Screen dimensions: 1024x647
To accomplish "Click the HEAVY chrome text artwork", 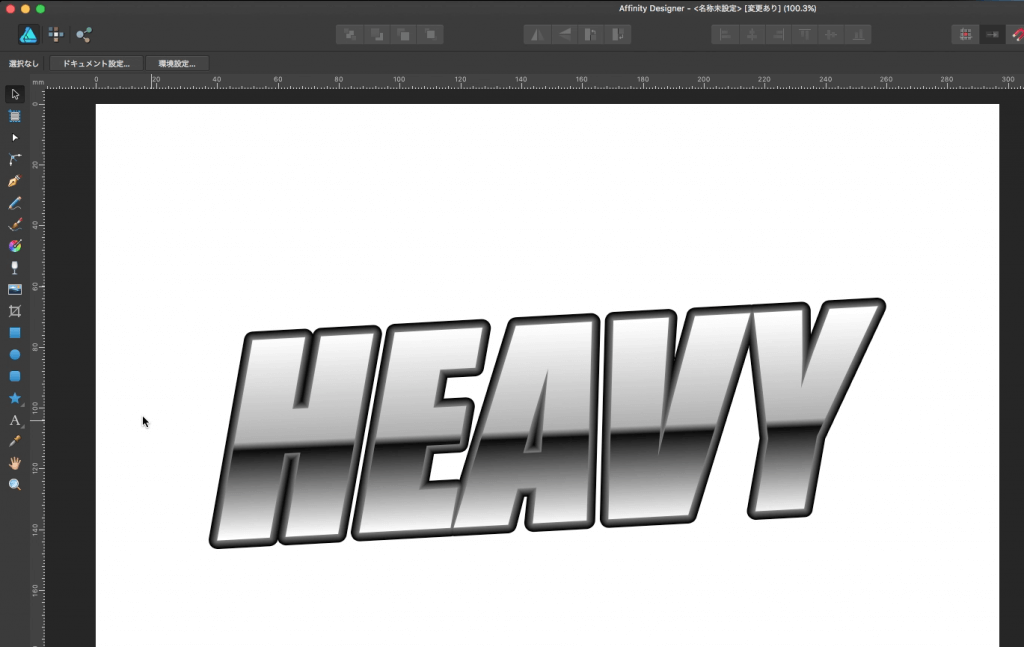I will point(547,423).
